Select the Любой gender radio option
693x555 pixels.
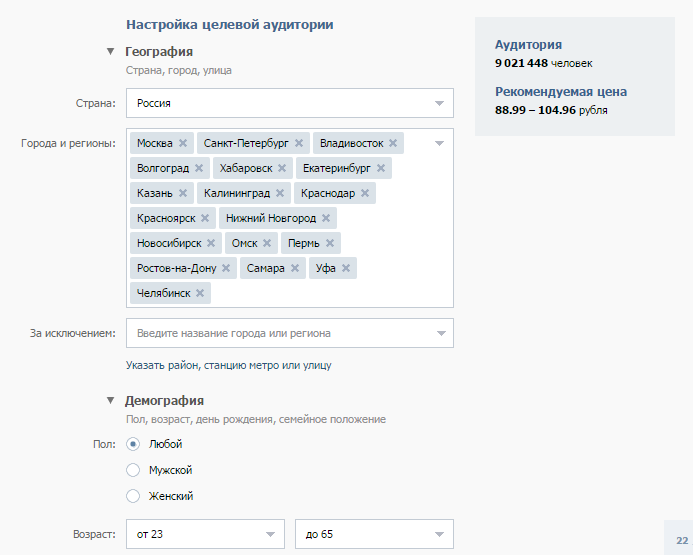click(133, 444)
